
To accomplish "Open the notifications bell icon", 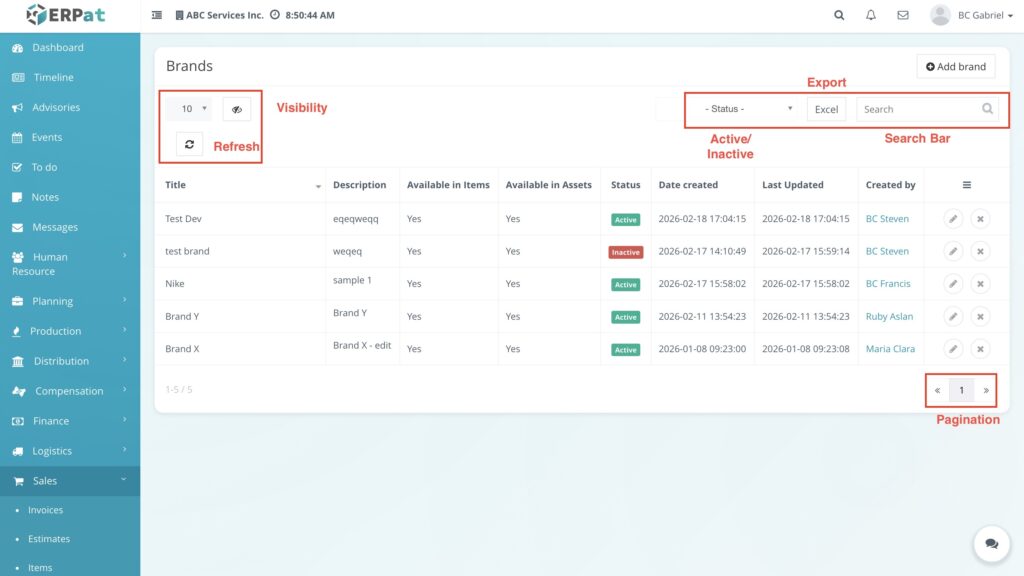I will 871,15.
